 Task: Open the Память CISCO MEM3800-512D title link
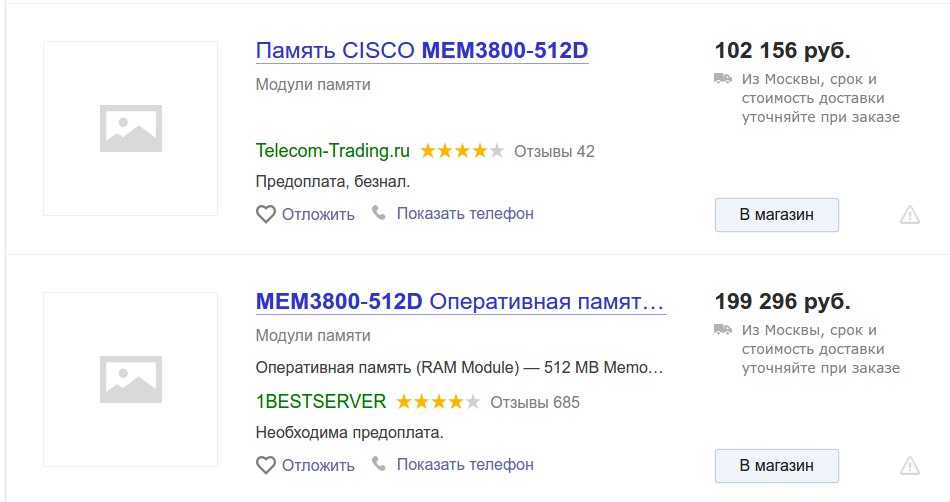(422, 50)
